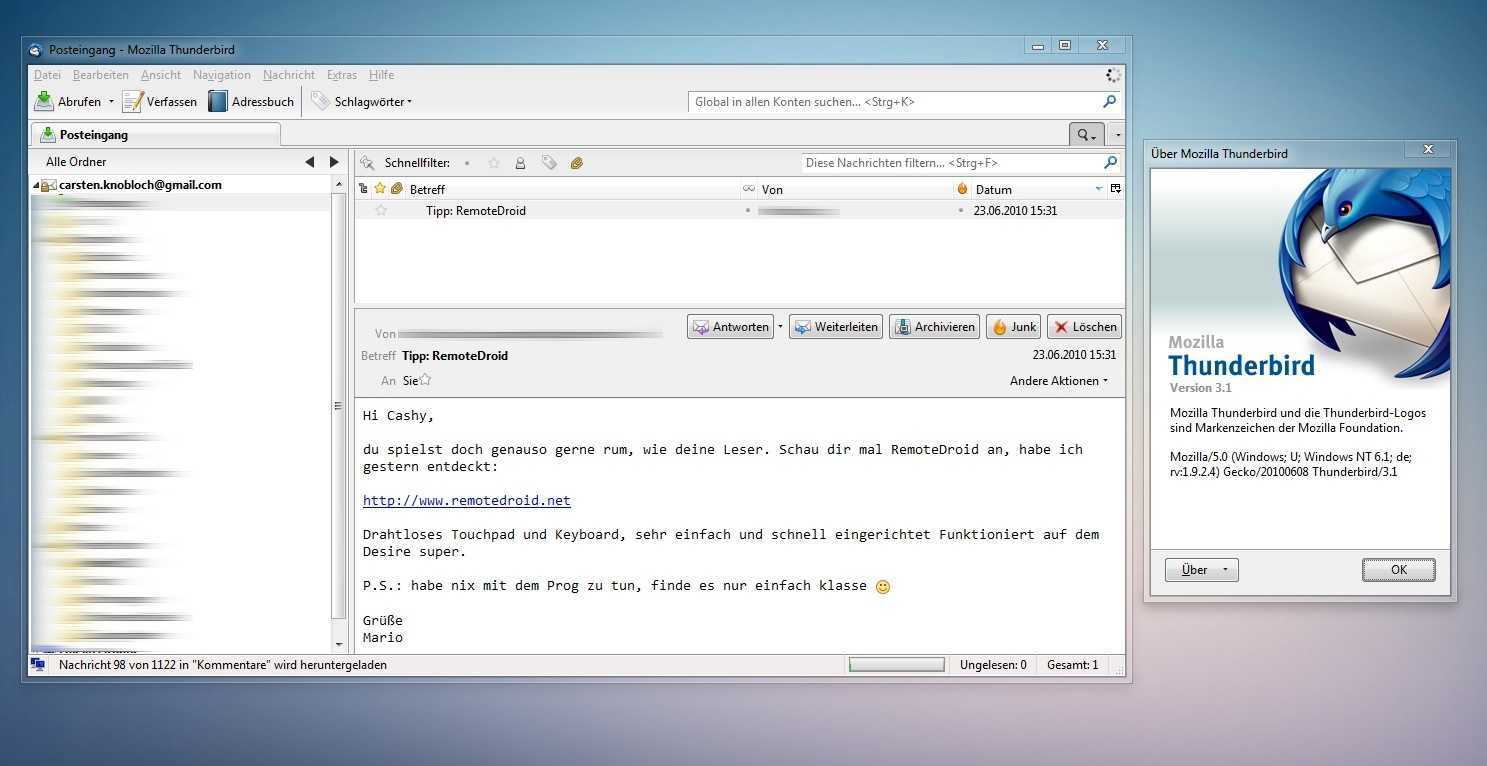Mark message as Junk

click(x=1013, y=327)
